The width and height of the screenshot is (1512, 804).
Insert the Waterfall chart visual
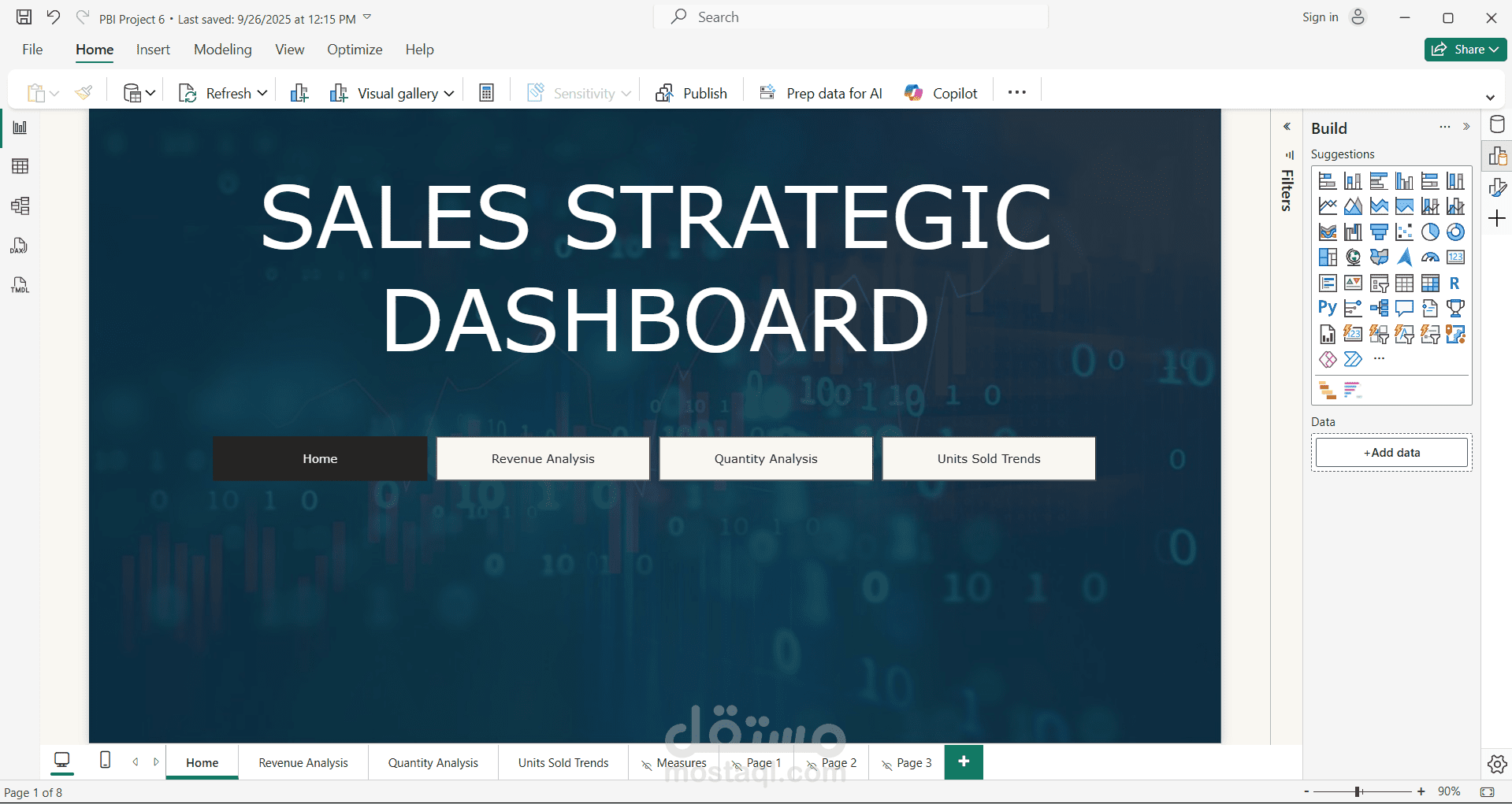click(x=1353, y=232)
